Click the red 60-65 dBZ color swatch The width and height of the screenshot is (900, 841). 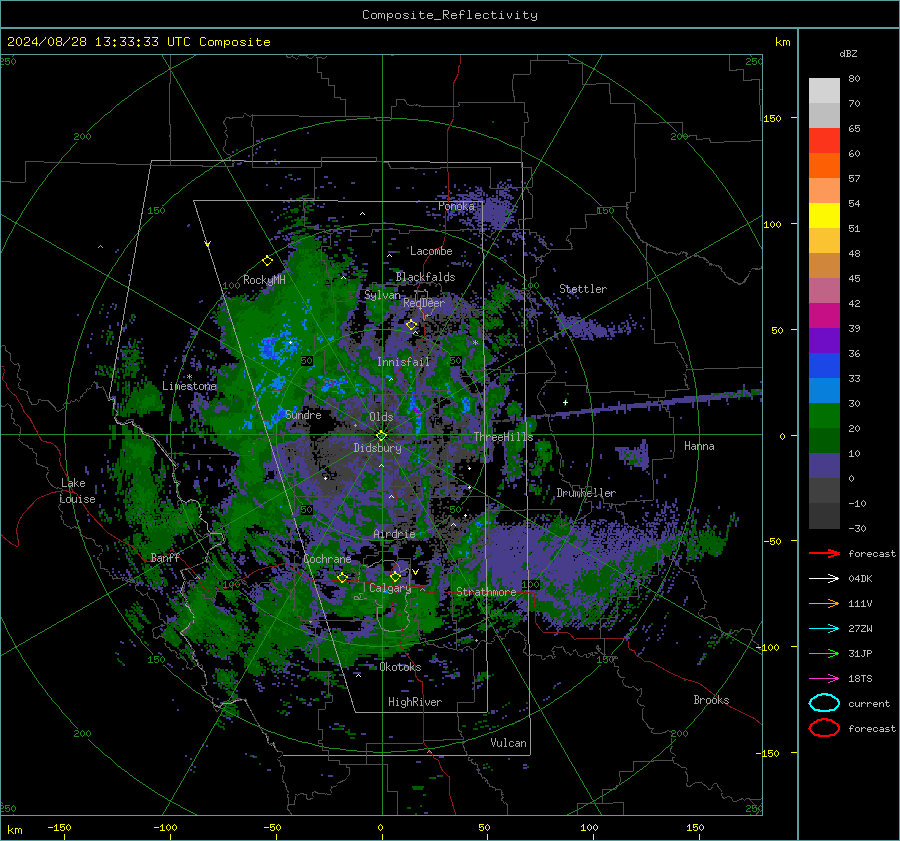click(824, 141)
